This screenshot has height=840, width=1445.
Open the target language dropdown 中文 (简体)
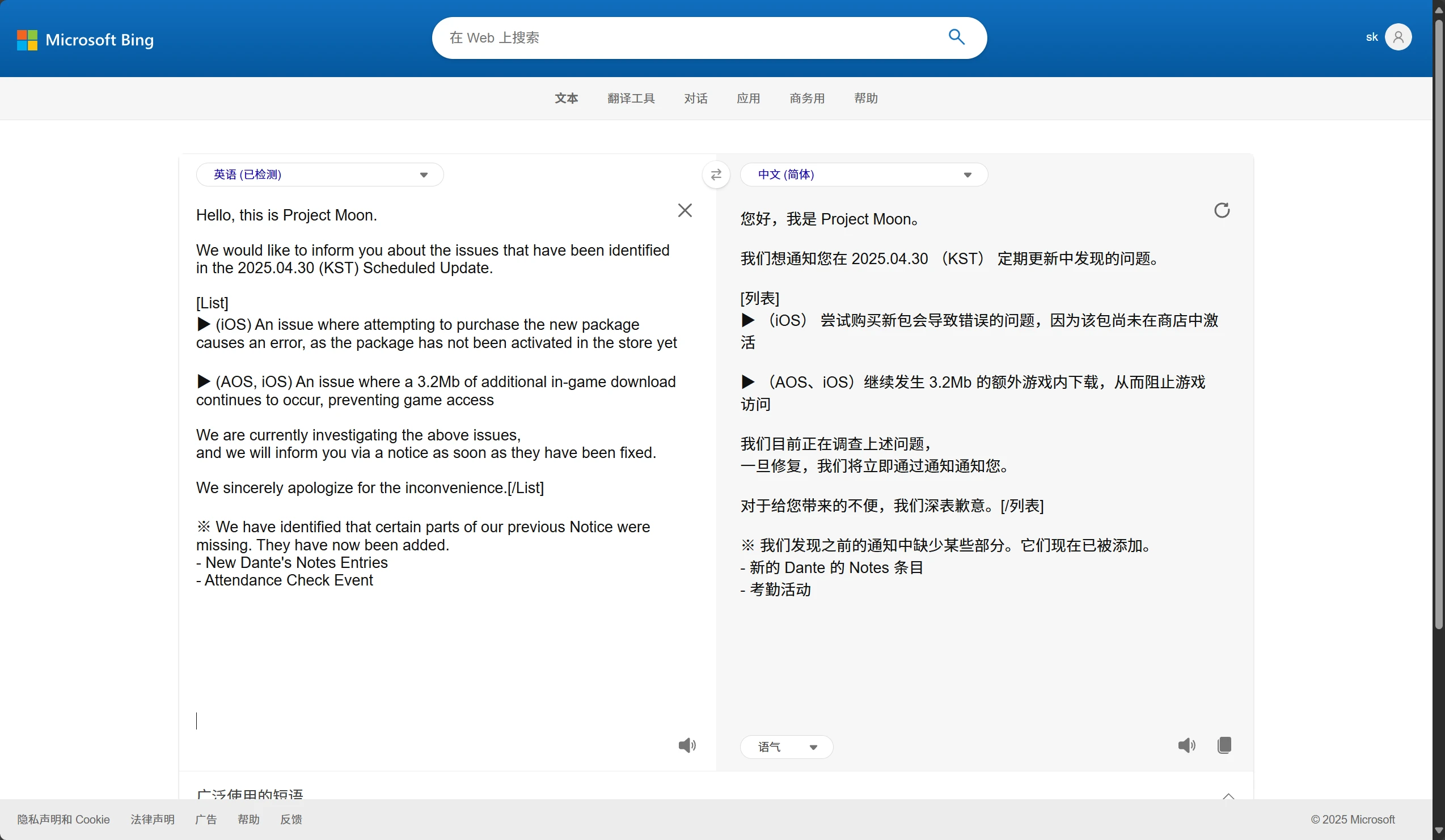coord(863,175)
